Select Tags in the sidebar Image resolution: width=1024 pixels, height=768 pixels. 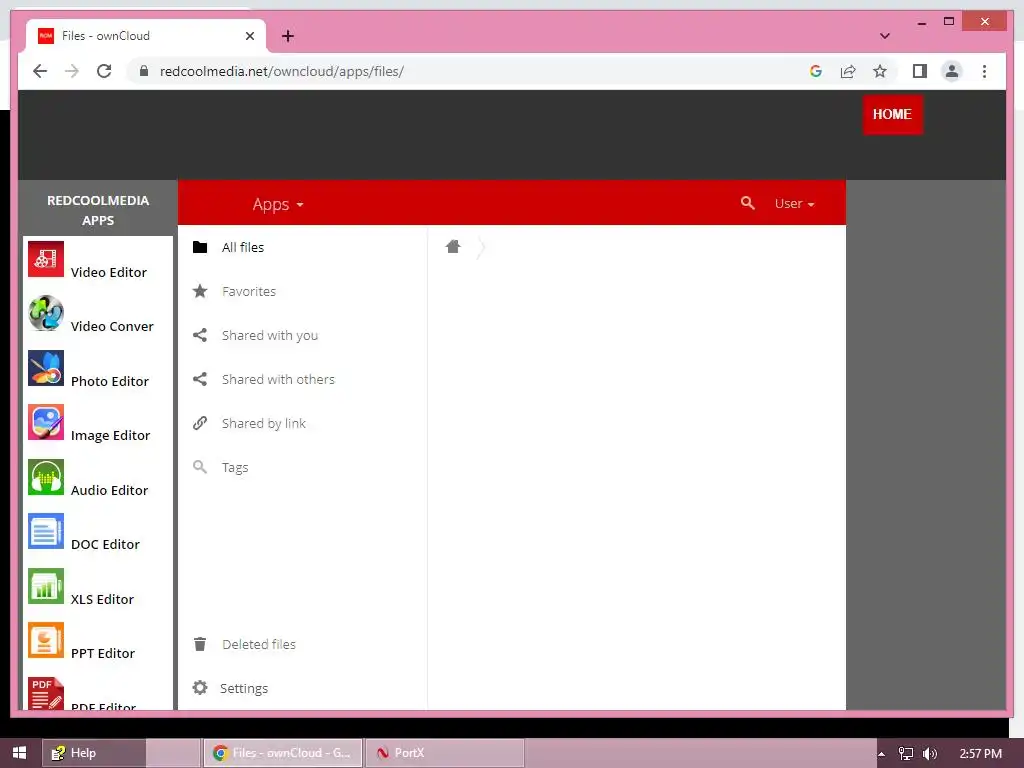pos(235,468)
